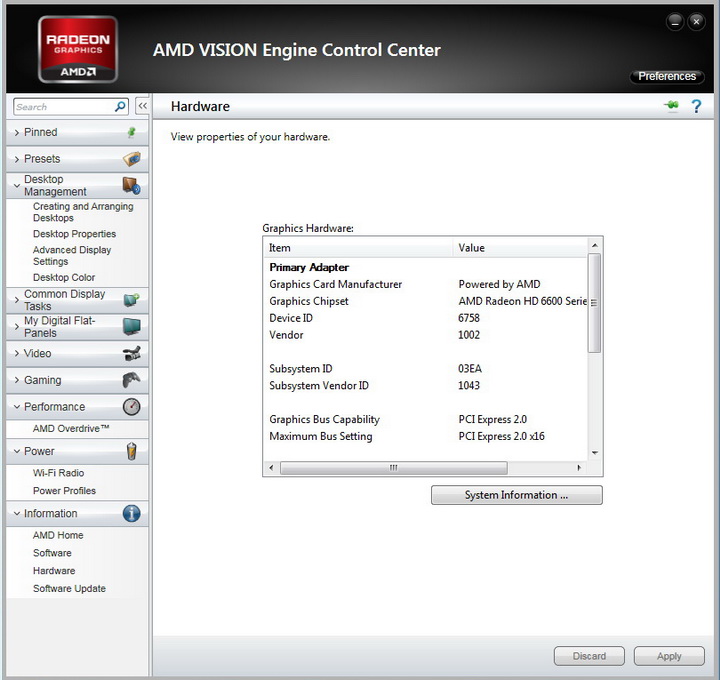Minimize the Control Center window

(675, 22)
